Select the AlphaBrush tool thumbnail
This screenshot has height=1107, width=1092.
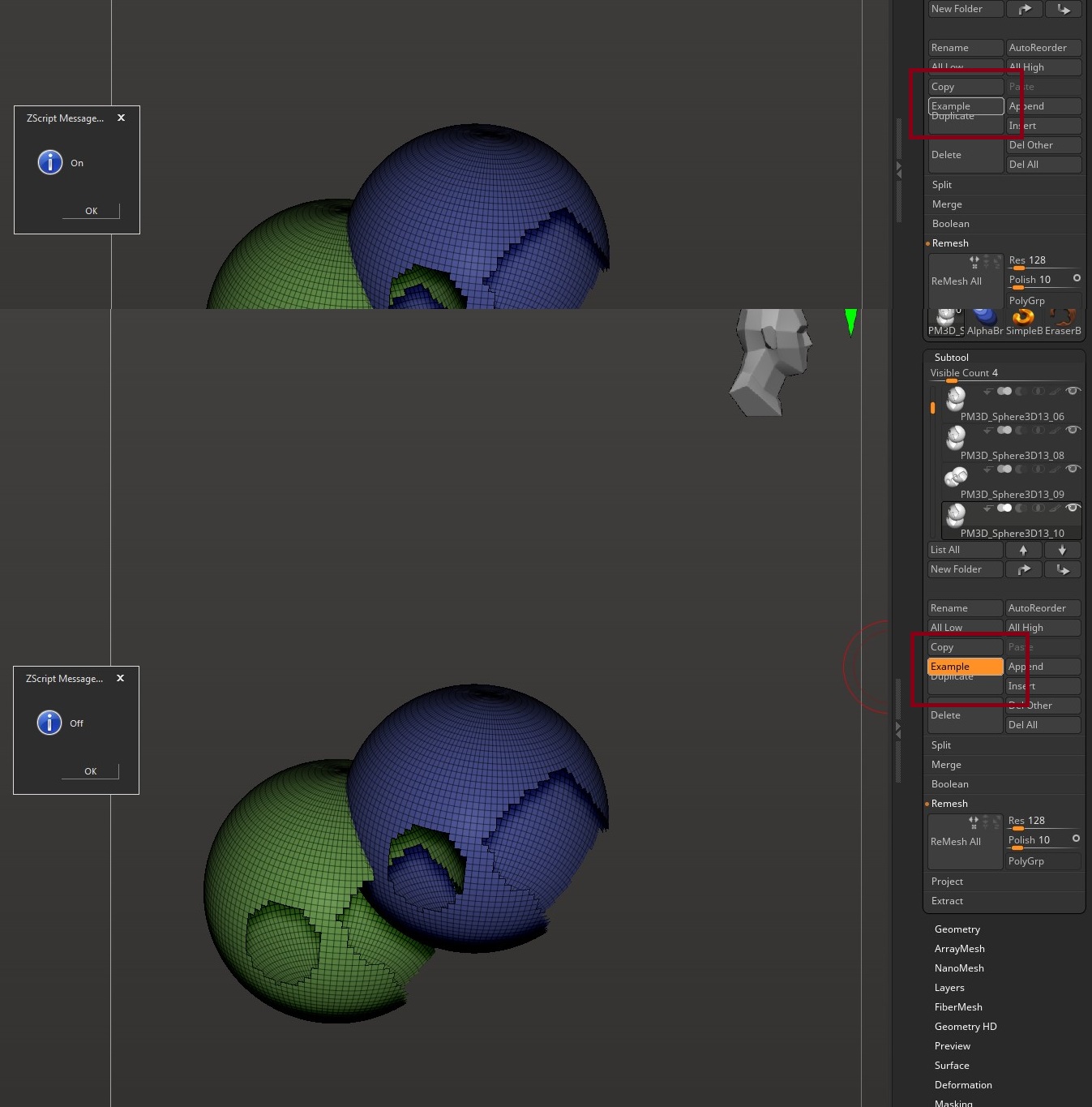pyautogui.click(x=984, y=320)
